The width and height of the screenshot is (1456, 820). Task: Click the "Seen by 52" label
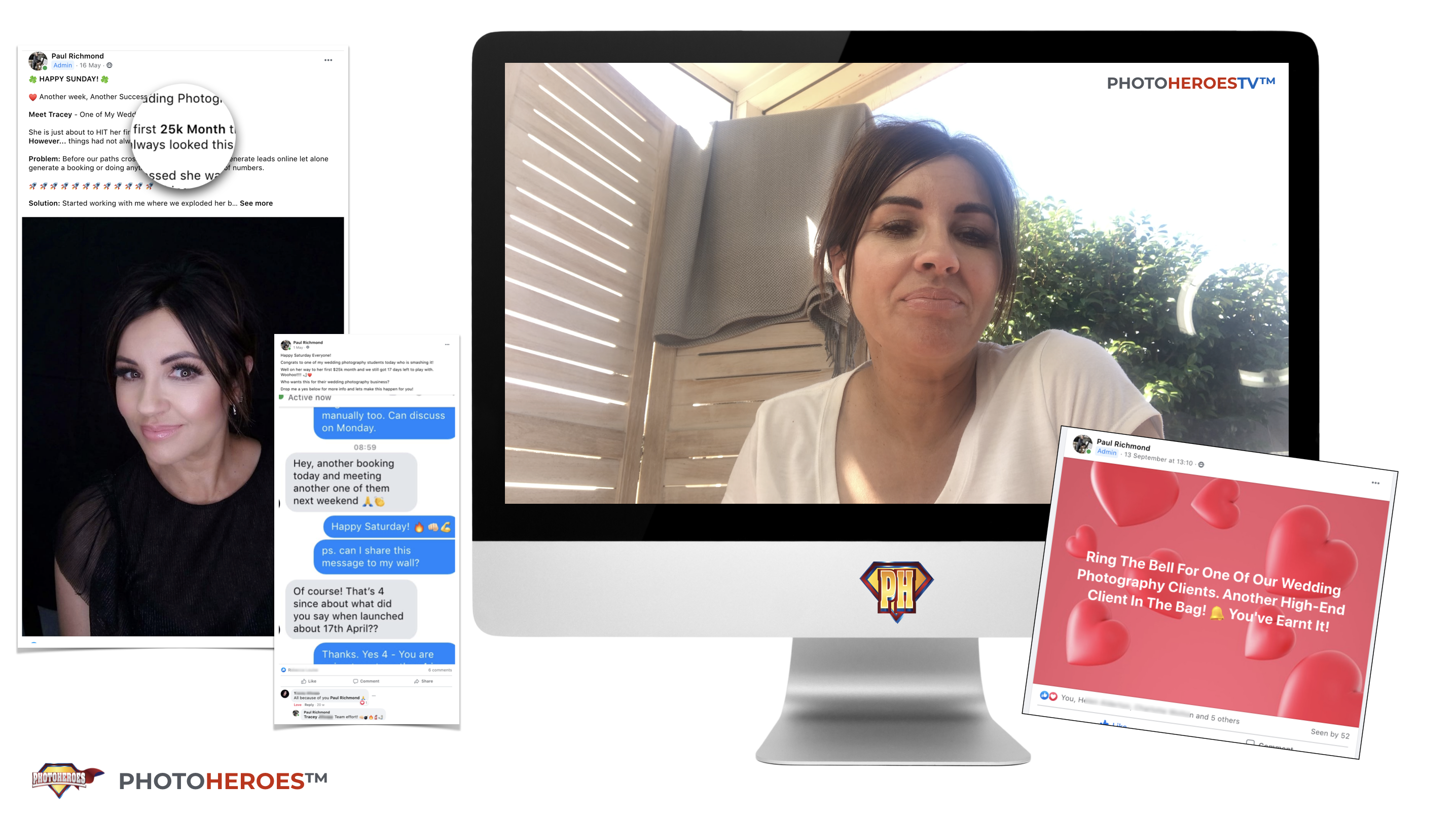tap(1330, 733)
